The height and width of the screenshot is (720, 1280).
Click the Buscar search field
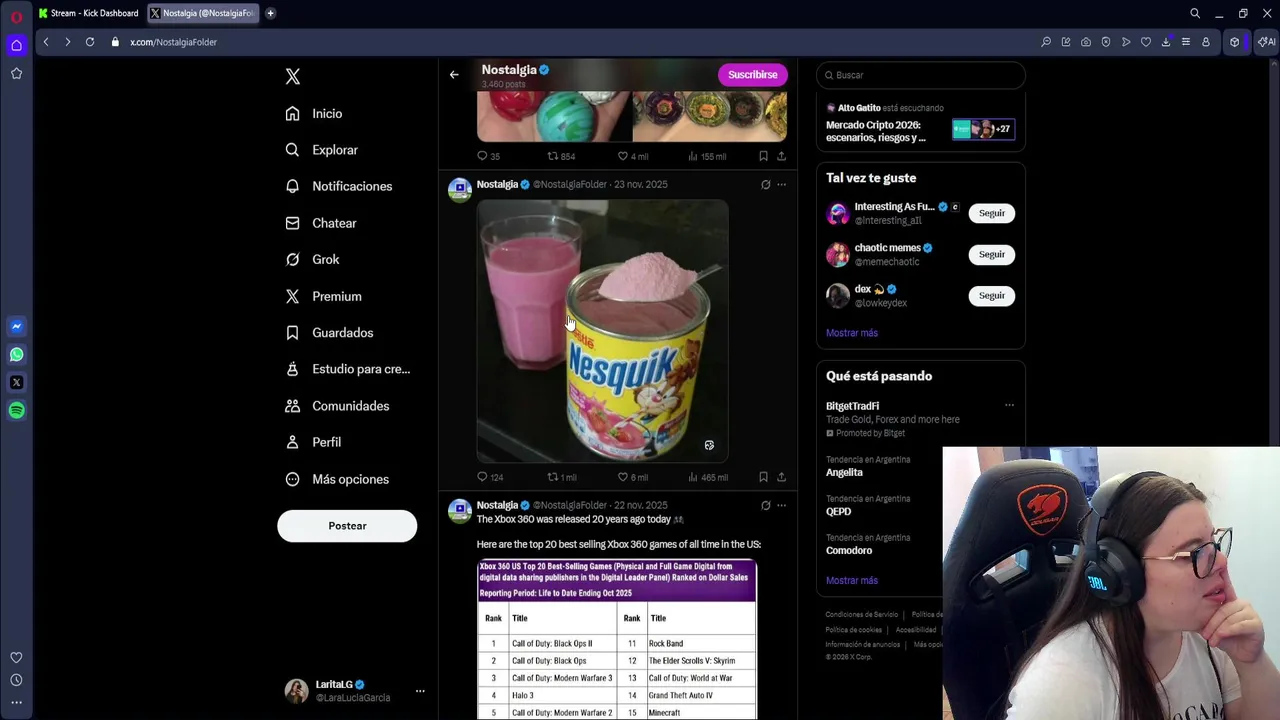click(x=920, y=75)
